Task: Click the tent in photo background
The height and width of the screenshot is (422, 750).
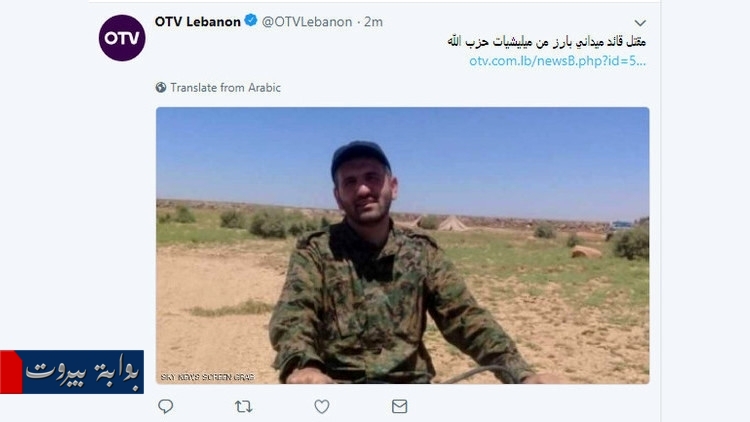Action: pyautogui.click(x=451, y=223)
